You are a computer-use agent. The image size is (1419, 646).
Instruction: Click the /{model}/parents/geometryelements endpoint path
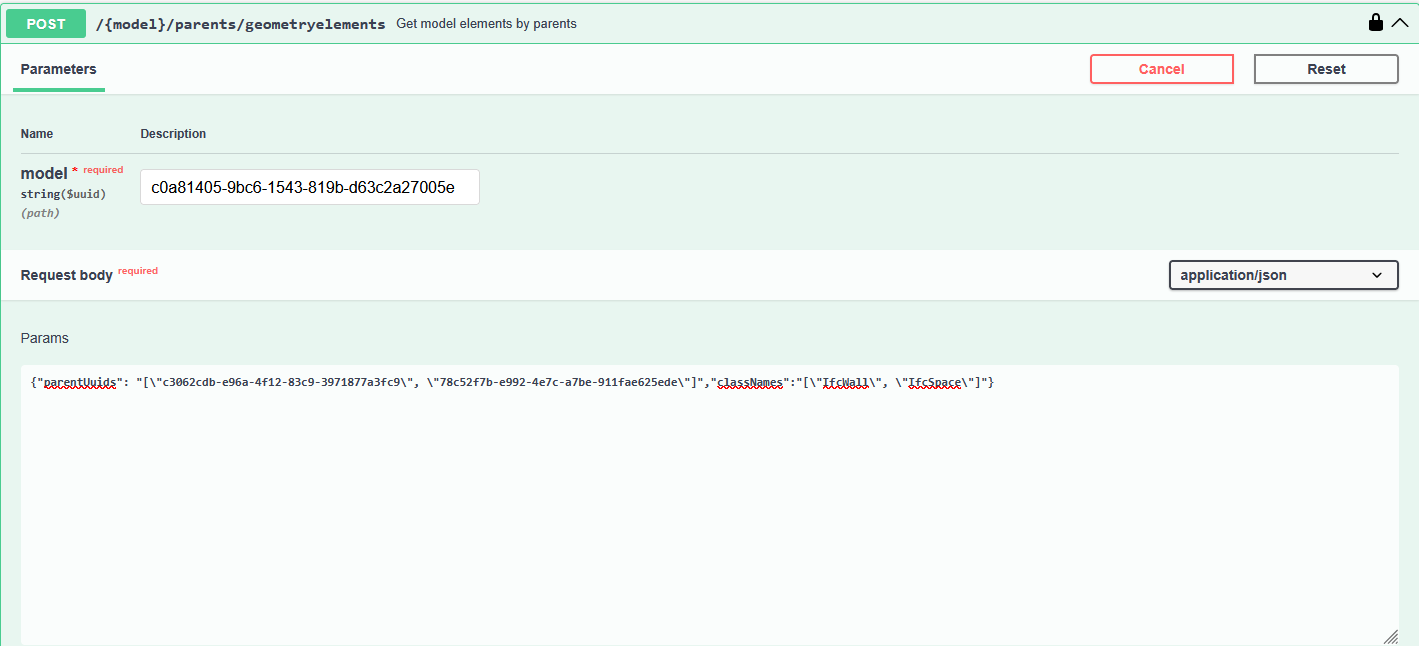pyautogui.click(x=240, y=23)
